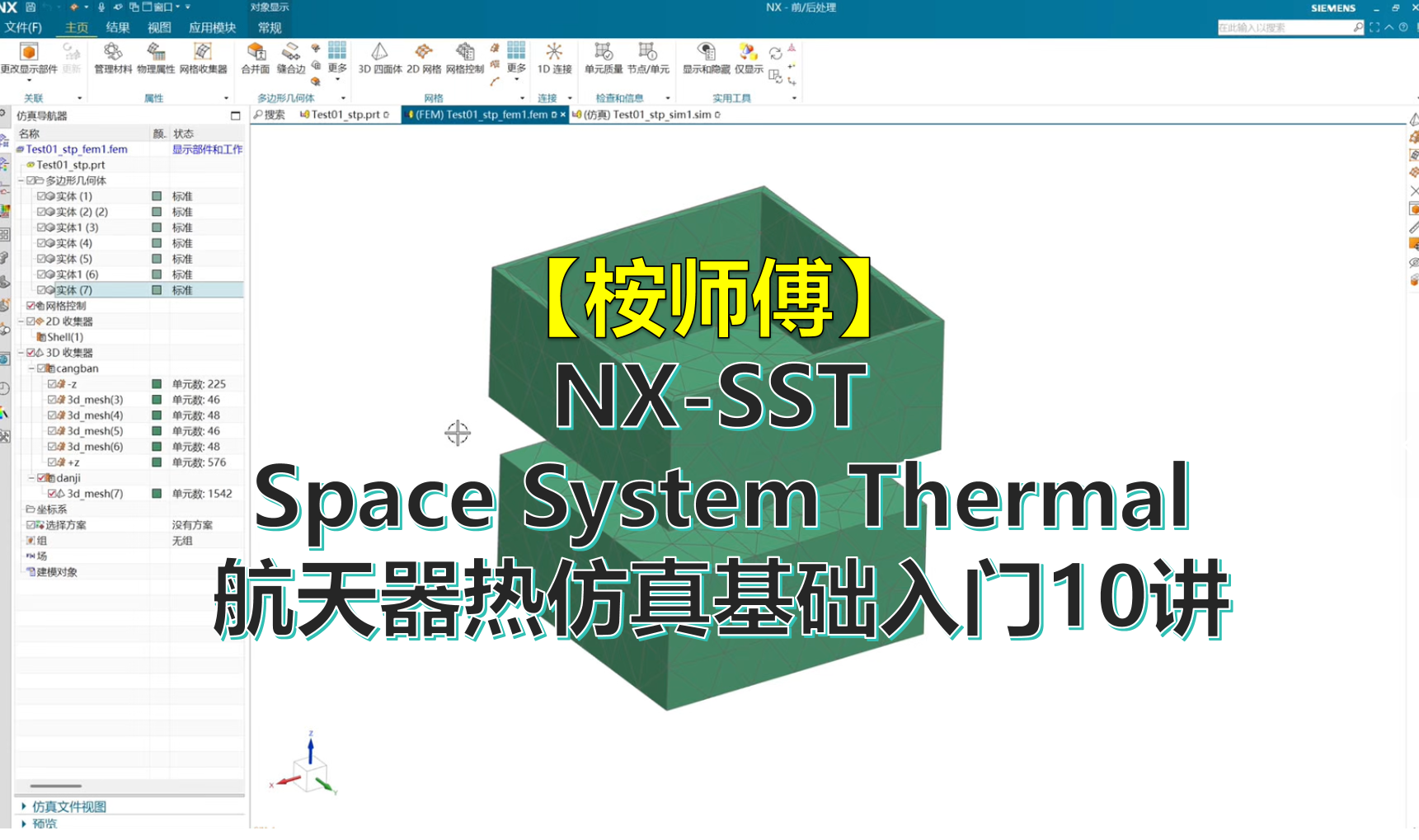Select Test01_stp_fem1.fem root node
This screenshot has width=1419, height=840.
coord(77,149)
